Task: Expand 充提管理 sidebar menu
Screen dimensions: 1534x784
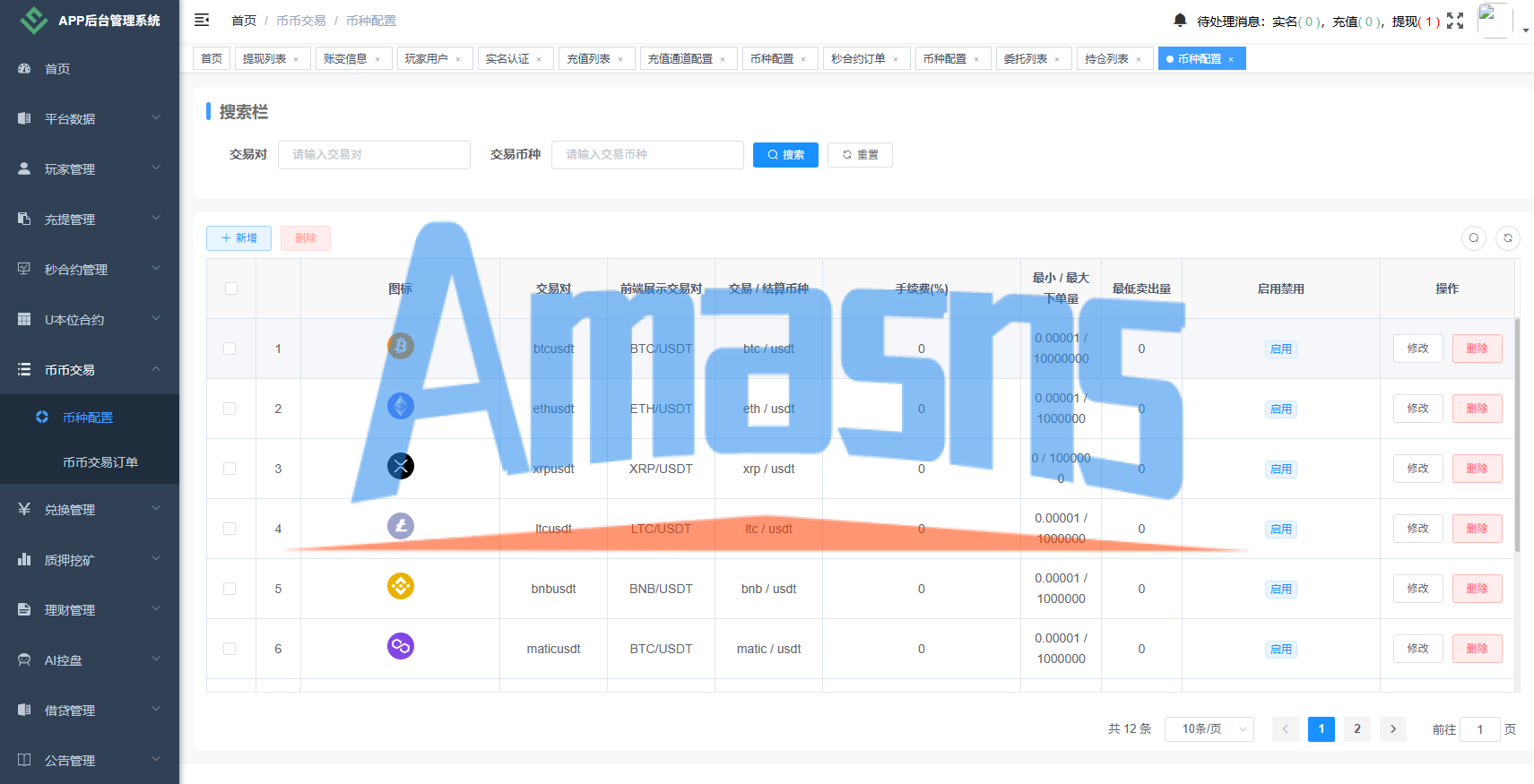Action: point(90,220)
